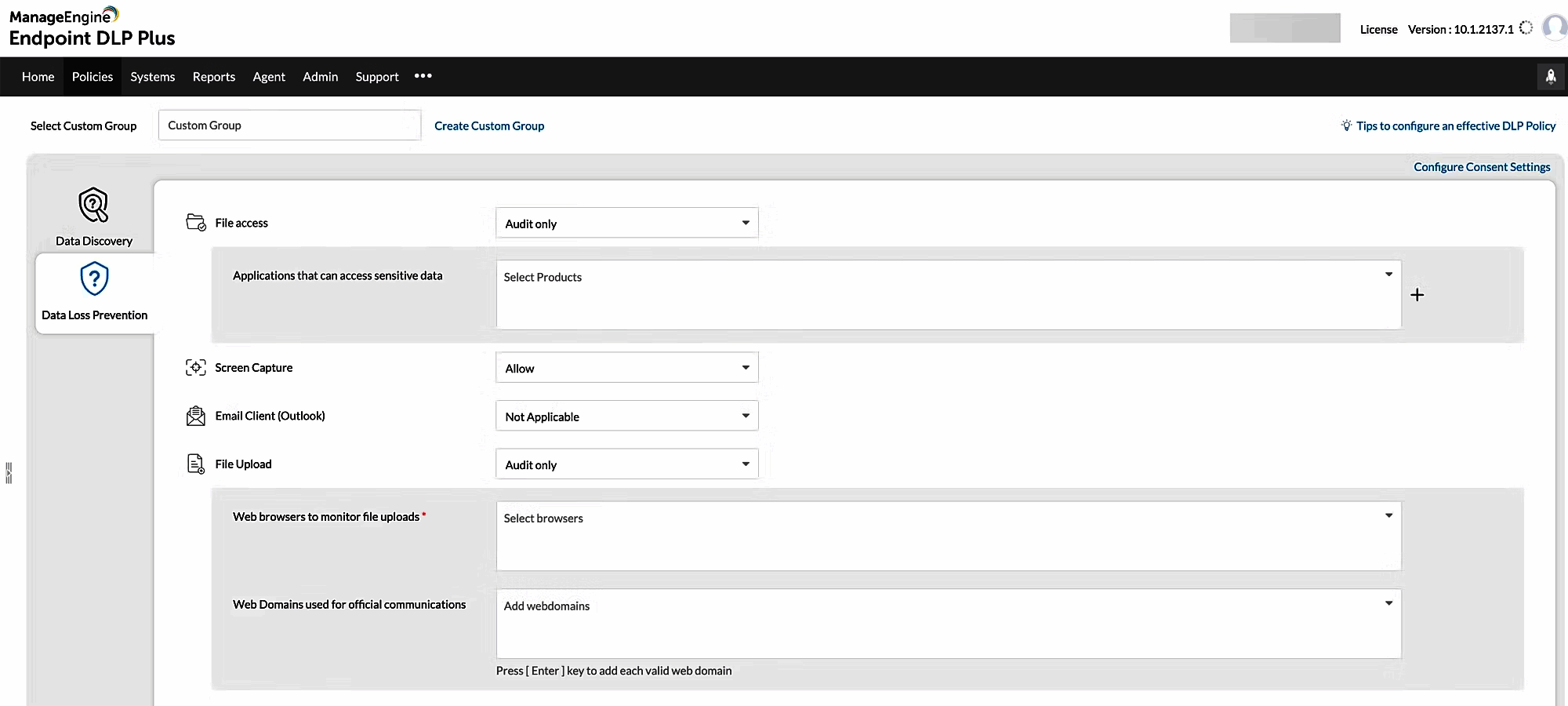1568x706 pixels.
Task: Click the File Upload document icon
Action: pos(196,464)
